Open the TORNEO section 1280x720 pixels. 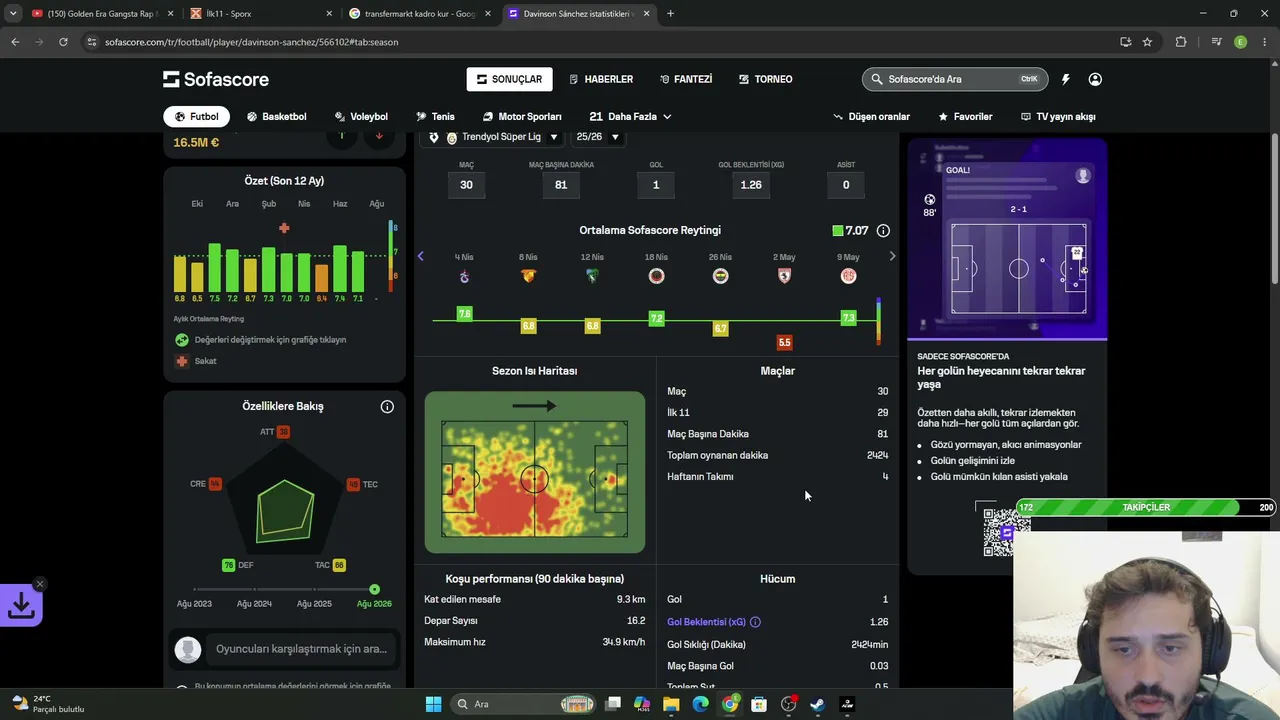(x=765, y=79)
